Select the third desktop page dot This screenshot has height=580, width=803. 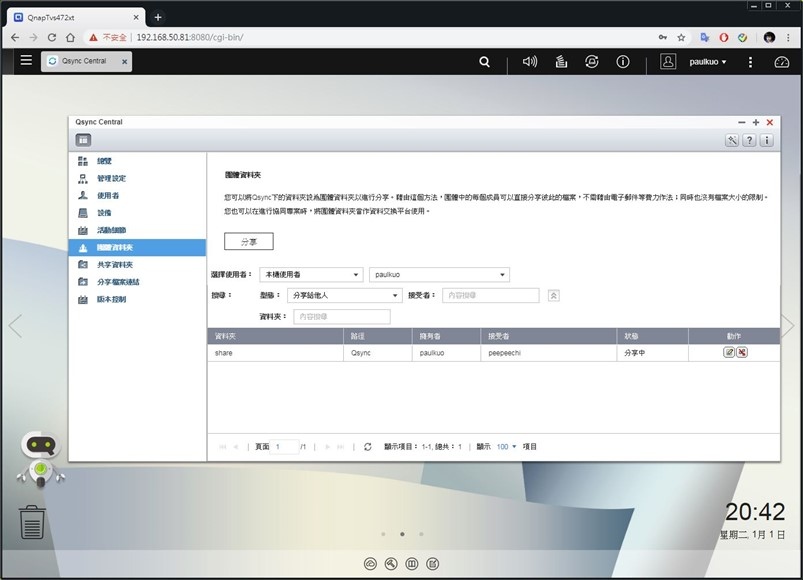click(421, 534)
